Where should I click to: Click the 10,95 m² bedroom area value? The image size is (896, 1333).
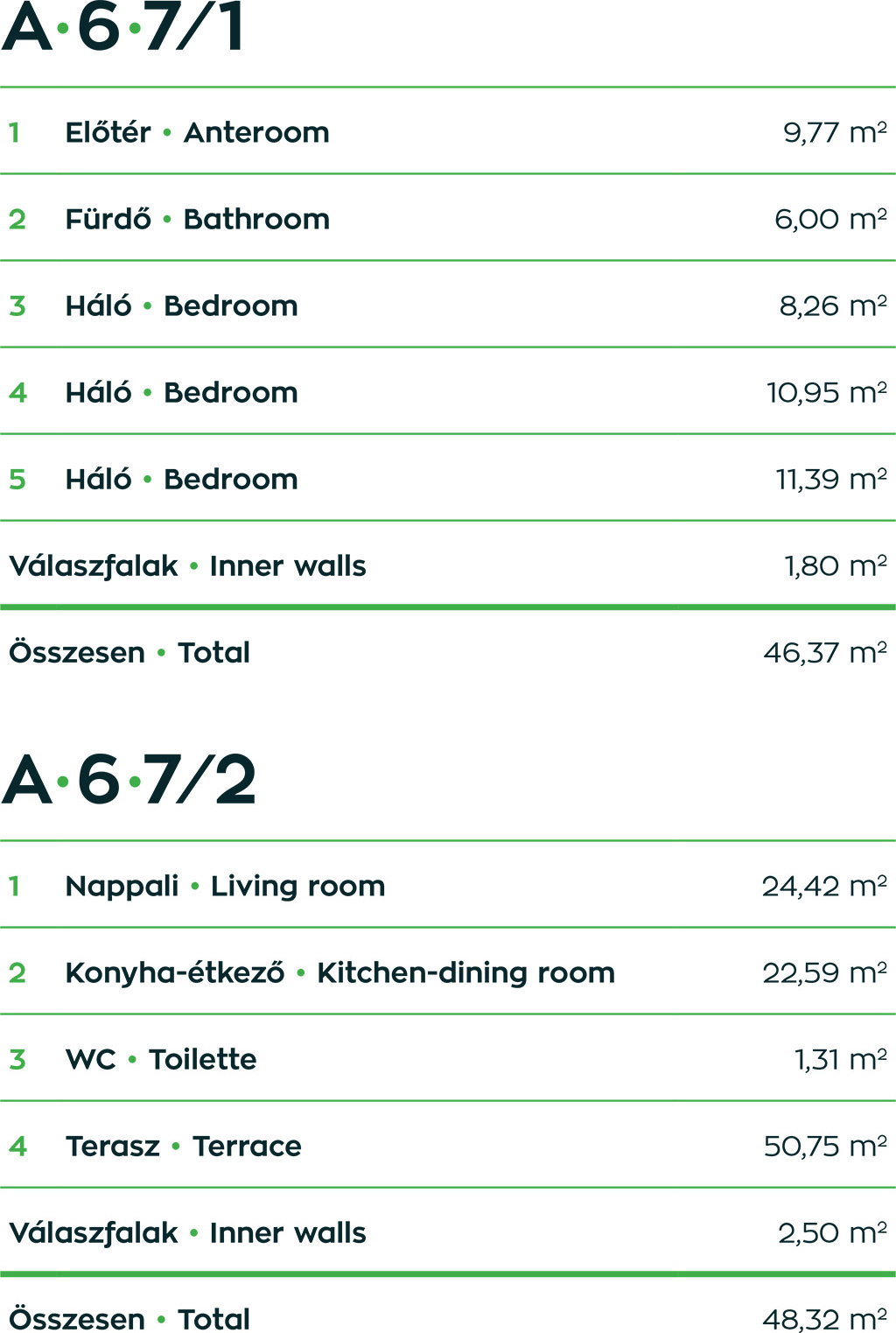tap(826, 392)
